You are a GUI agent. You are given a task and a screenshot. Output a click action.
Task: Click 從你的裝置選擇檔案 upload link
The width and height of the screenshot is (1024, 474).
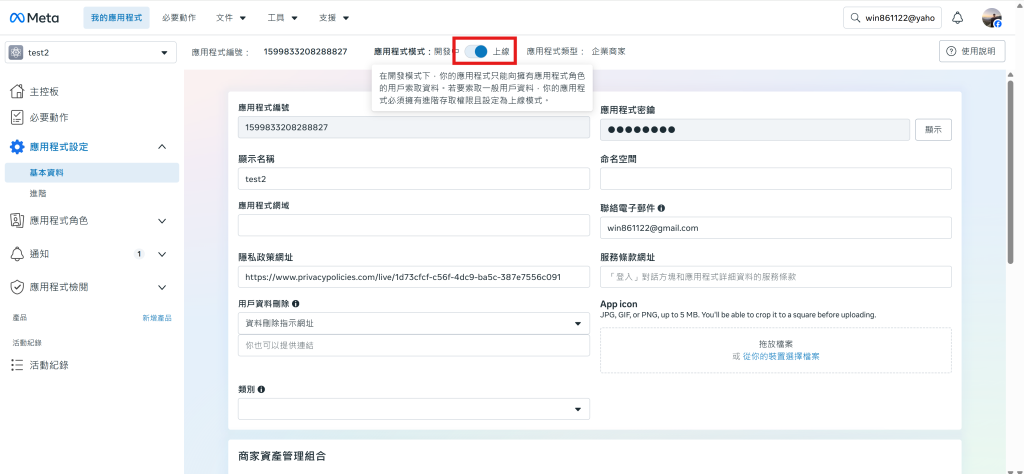coord(781,356)
